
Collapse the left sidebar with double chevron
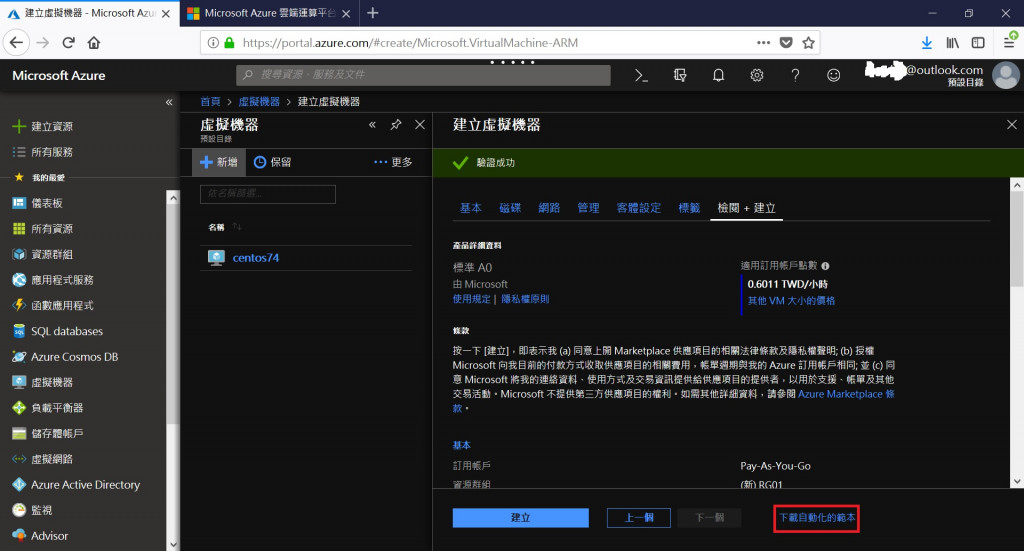tap(169, 102)
